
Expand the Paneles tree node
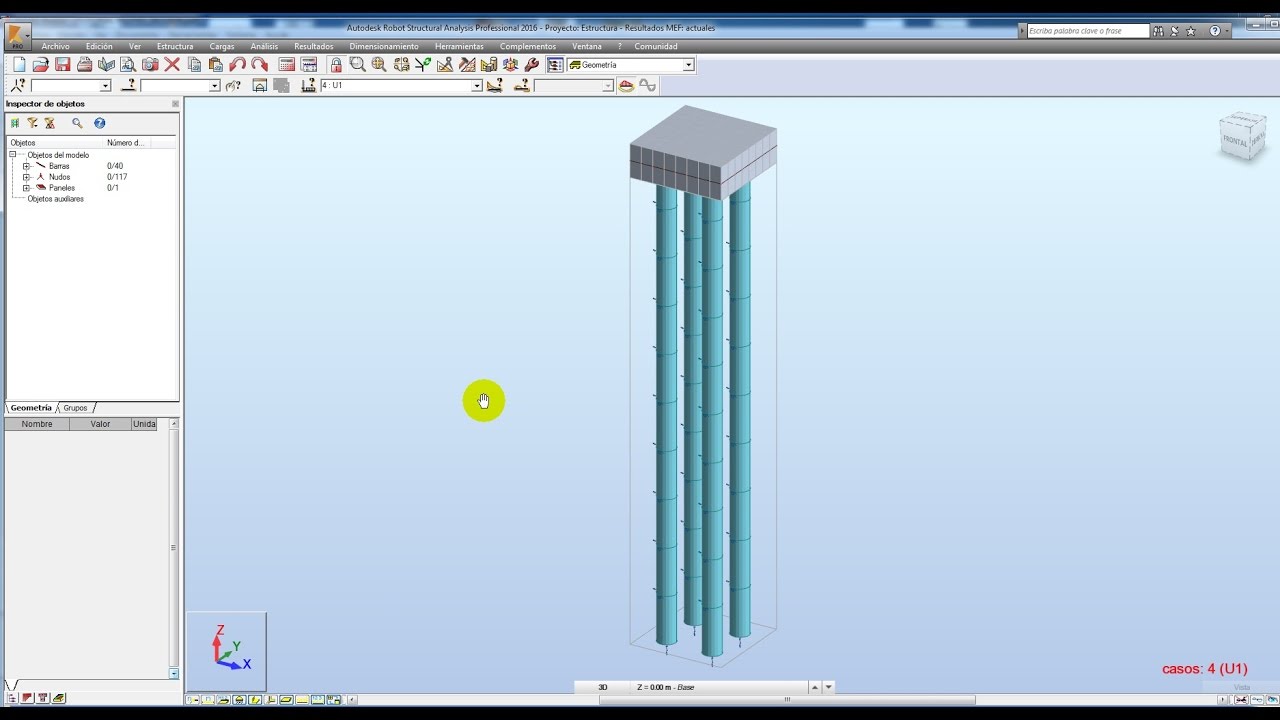pyautogui.click(x=27, y=188)
